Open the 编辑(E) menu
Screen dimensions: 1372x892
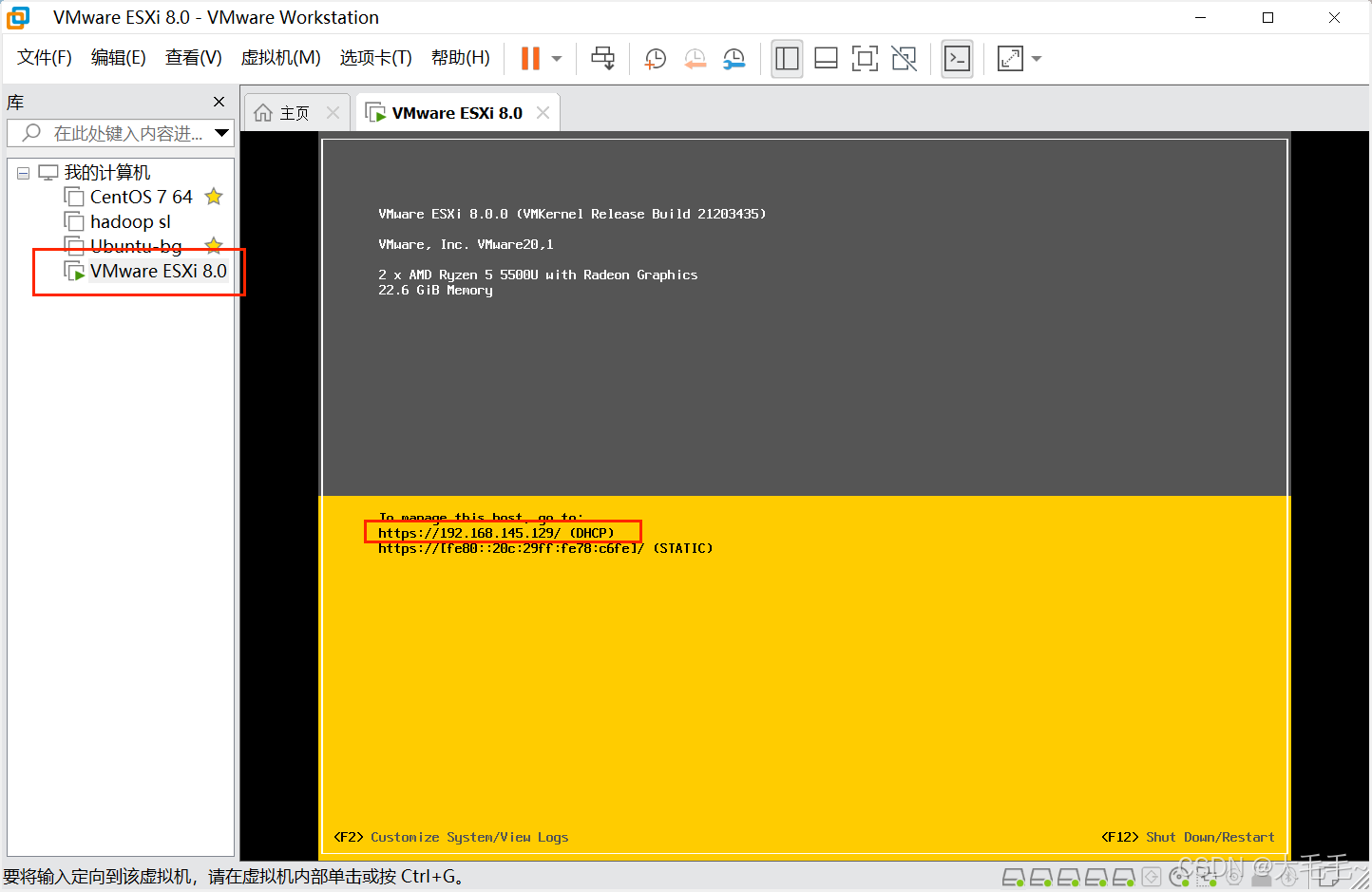pos(119,58)
